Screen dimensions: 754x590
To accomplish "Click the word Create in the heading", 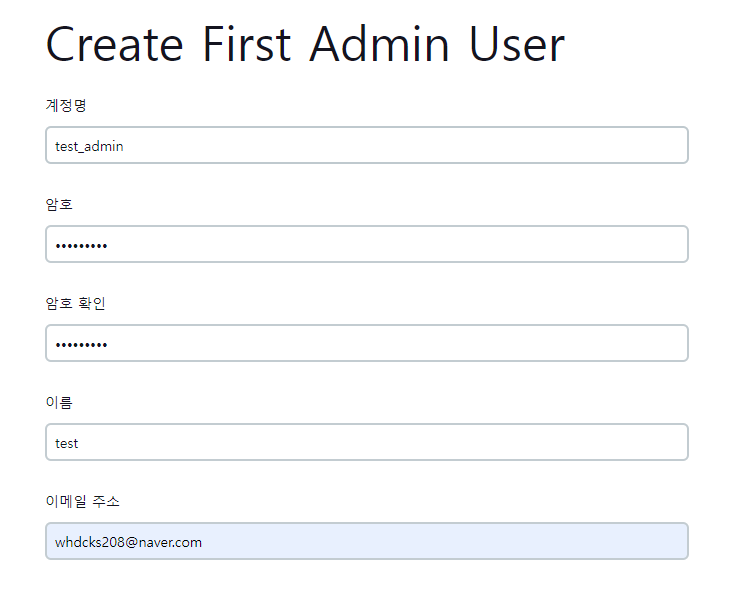I will [114, 45].
